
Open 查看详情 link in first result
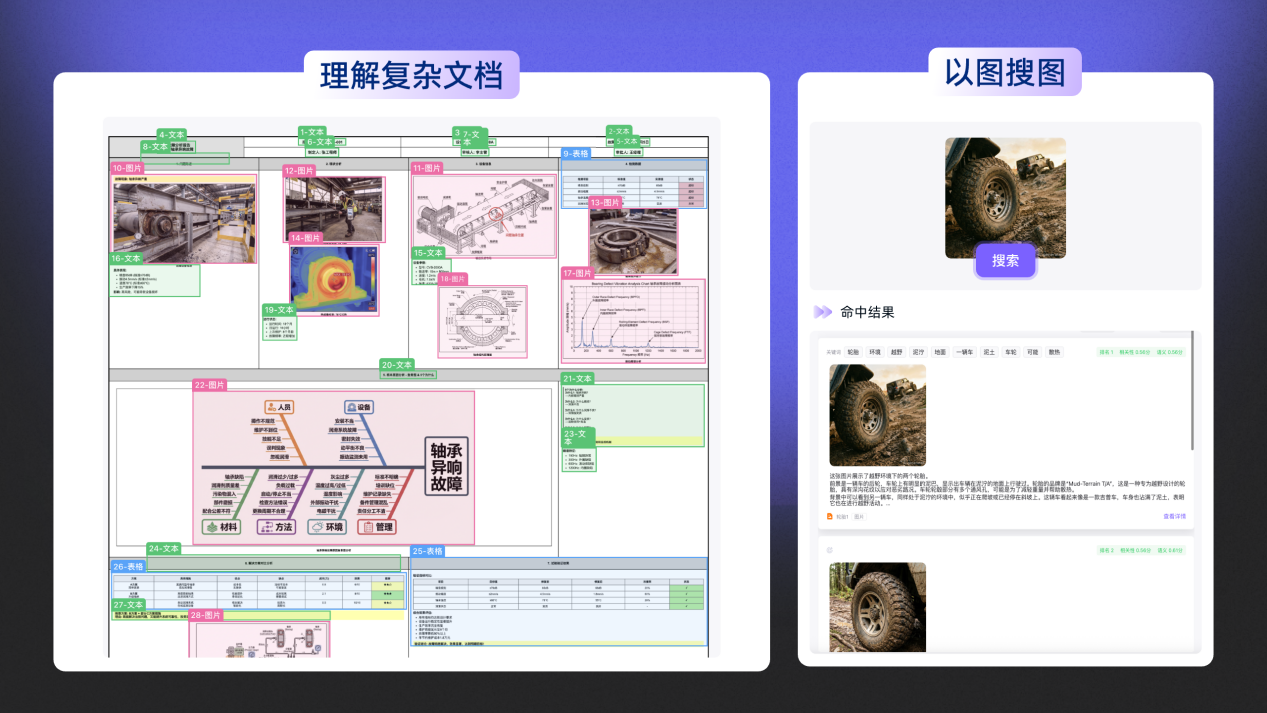[1173, 517]
